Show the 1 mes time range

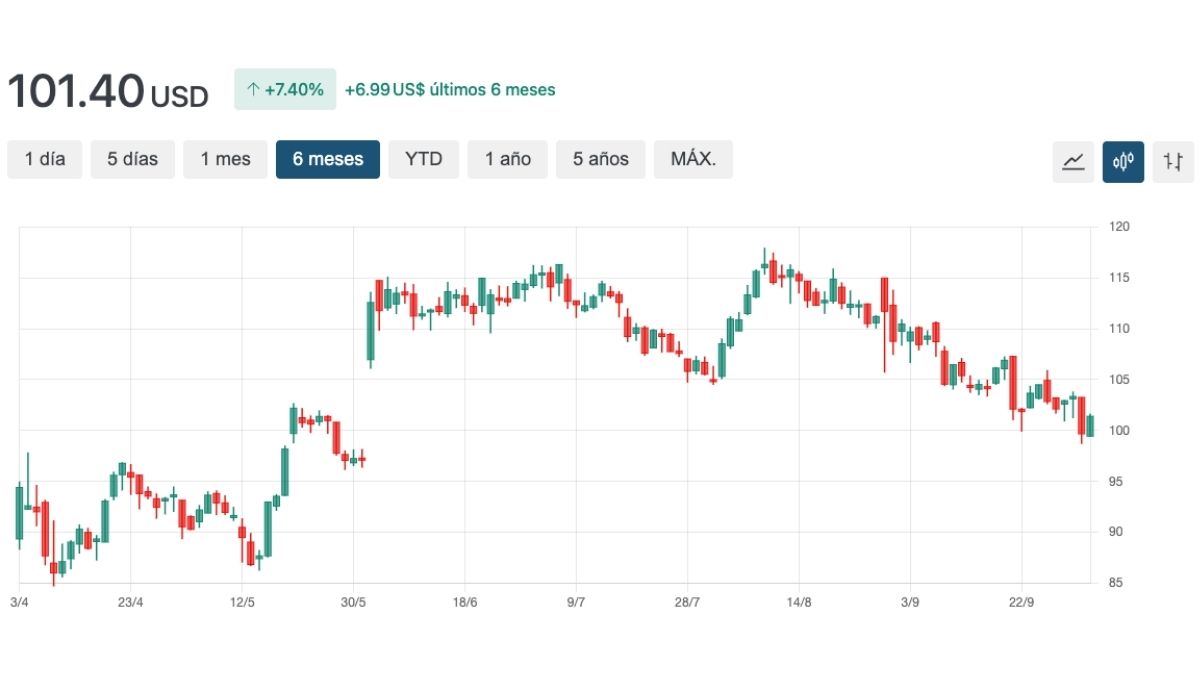tap(225, 159)
